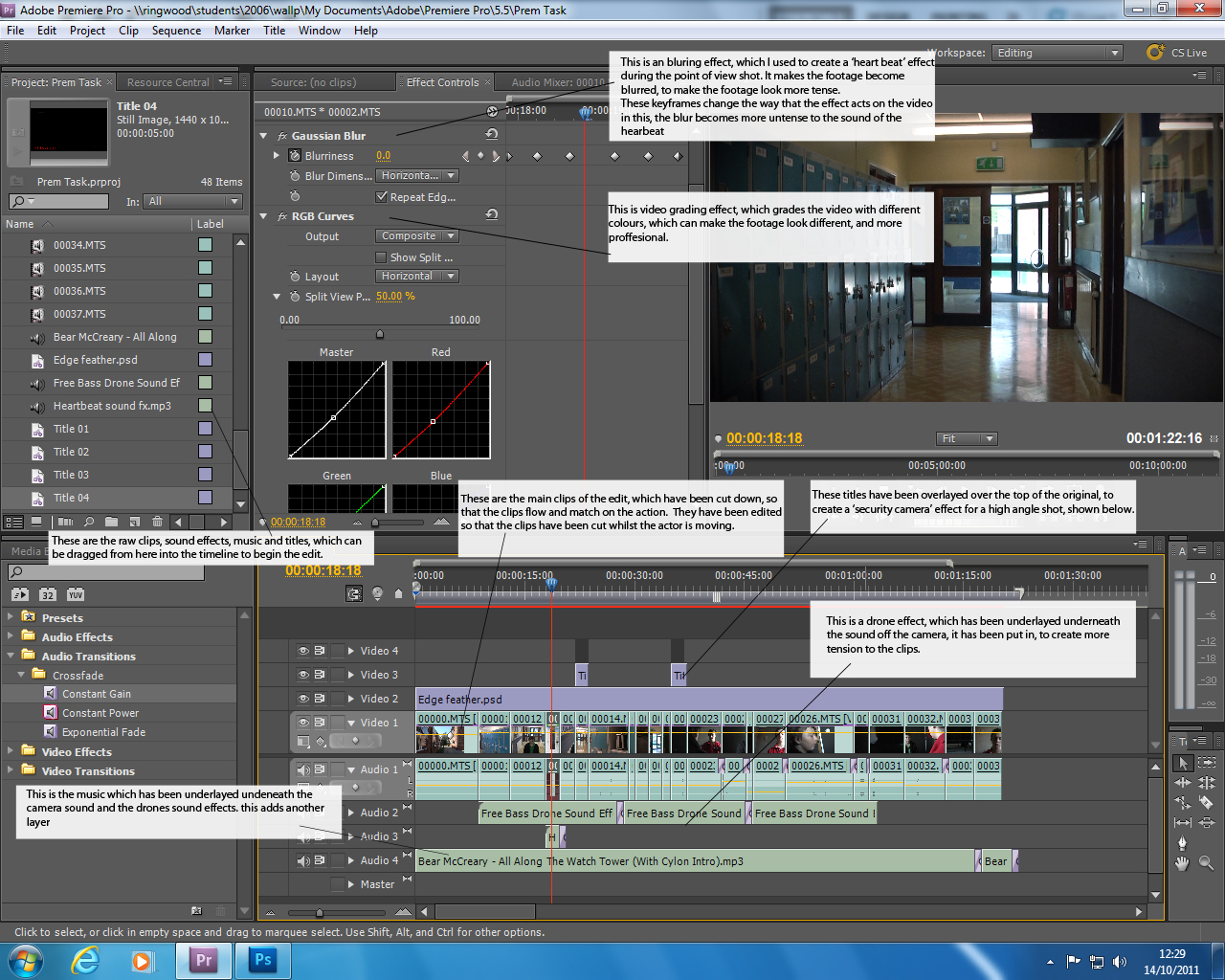Toggle Snap in the timeline

pyautogui.click(x=354, y=593)
